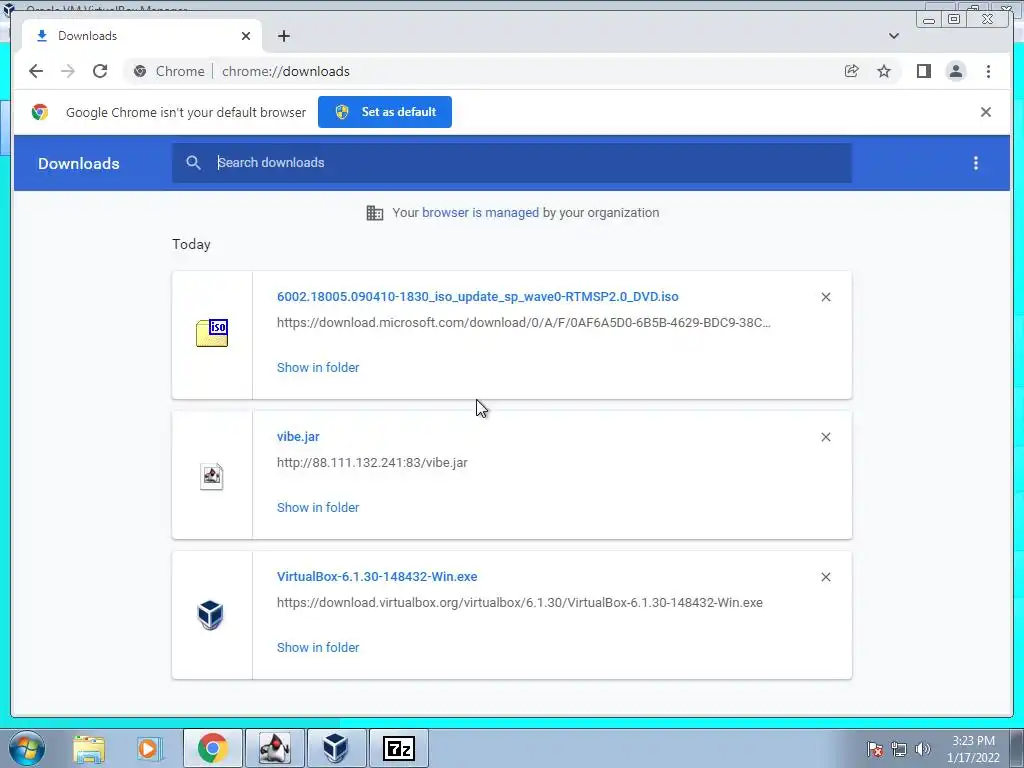Open the volume tray icon
The height and width of the screenshot is (768, 1024).
click(923, 749)
